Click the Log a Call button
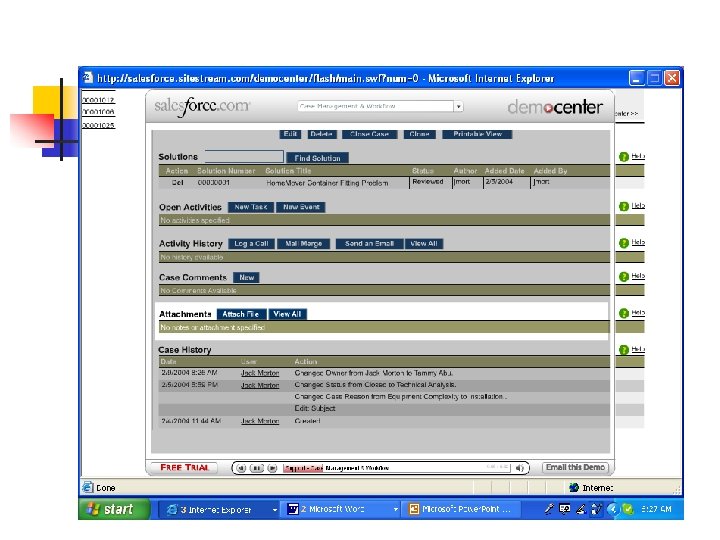 pyautogui.click(x=251, y=243)
